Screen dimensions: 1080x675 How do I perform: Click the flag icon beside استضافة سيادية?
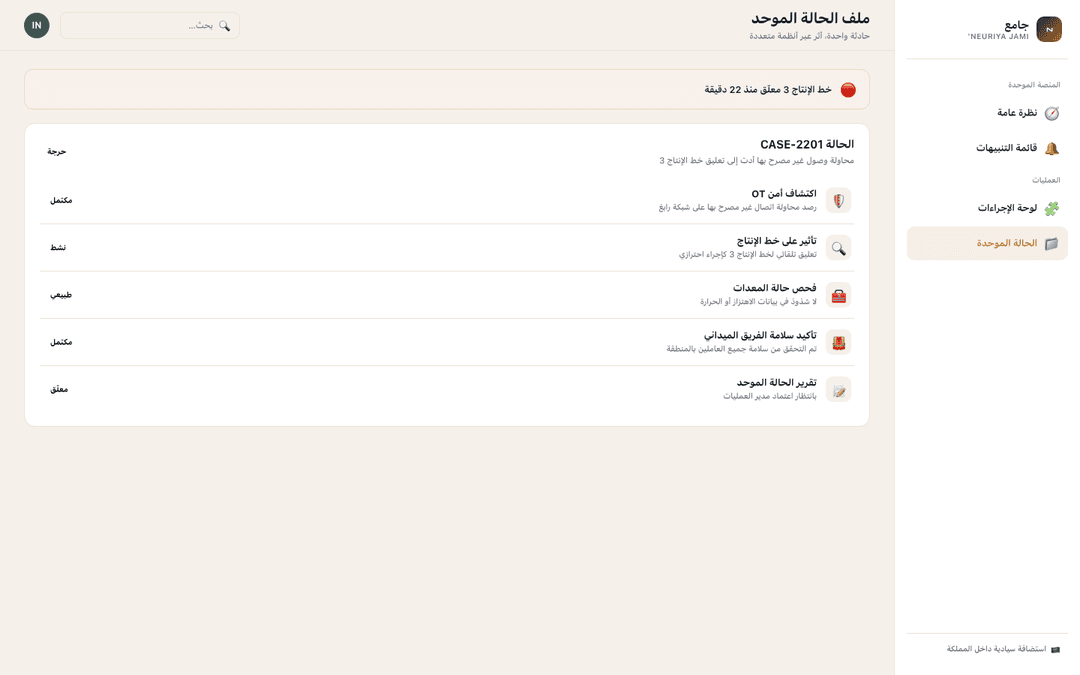click(x=1055, y=649)
